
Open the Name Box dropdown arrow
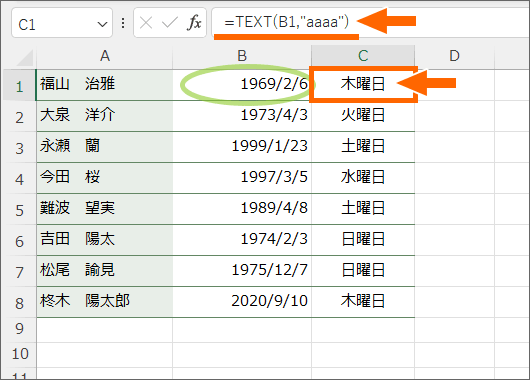pos(102,24)
